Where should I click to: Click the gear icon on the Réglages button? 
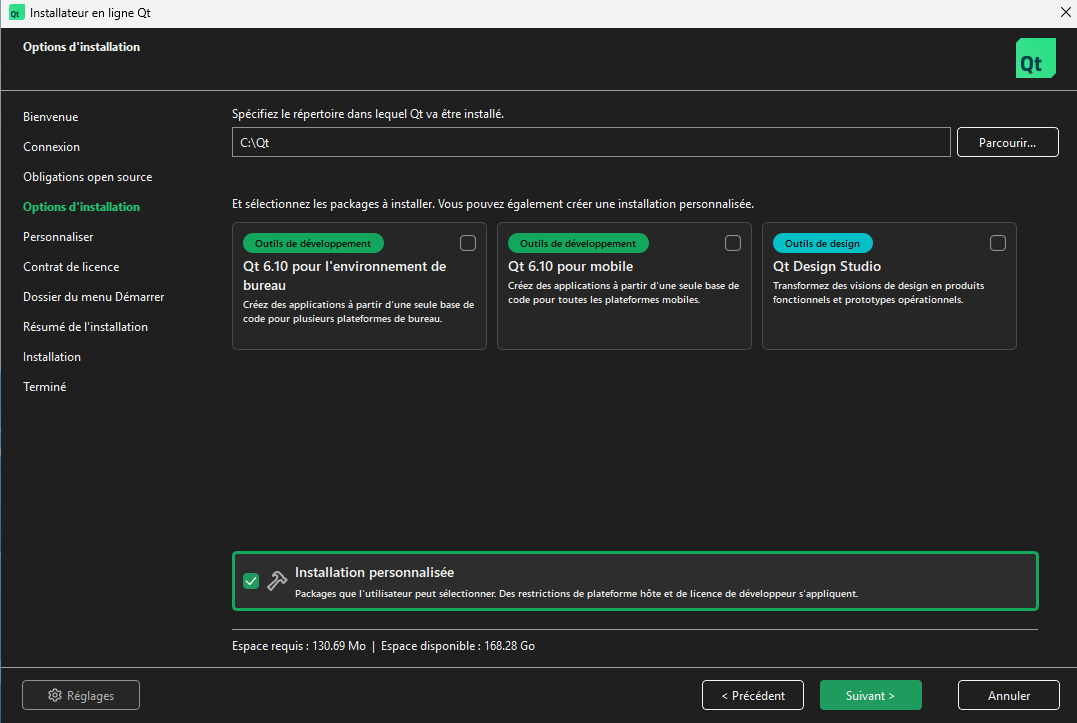tap(55, 695)
